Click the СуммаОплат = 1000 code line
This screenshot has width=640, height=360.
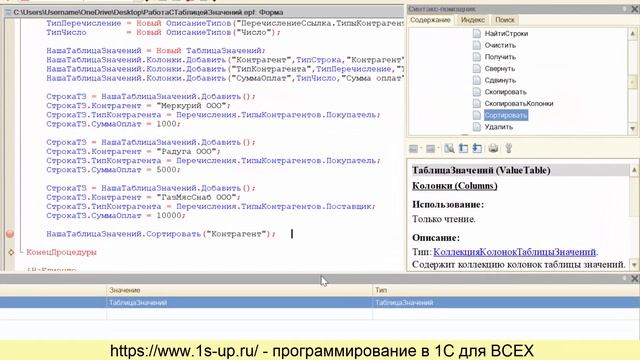113,124
